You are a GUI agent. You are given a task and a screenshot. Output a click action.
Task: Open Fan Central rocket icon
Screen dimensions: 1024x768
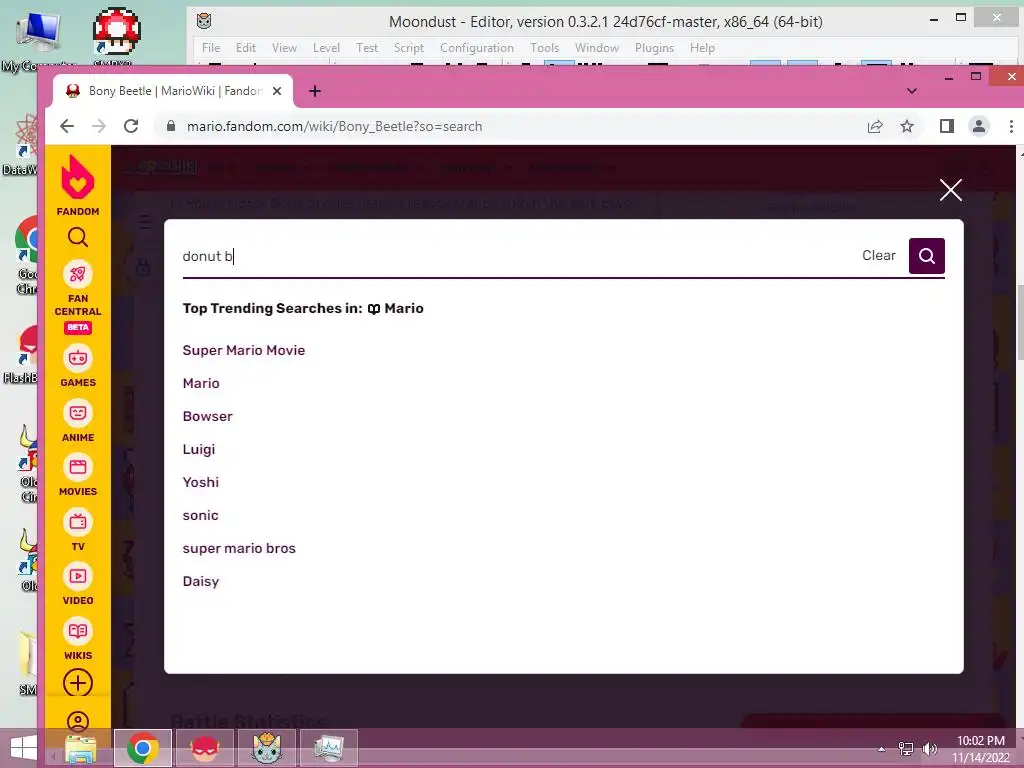[78, 275]
